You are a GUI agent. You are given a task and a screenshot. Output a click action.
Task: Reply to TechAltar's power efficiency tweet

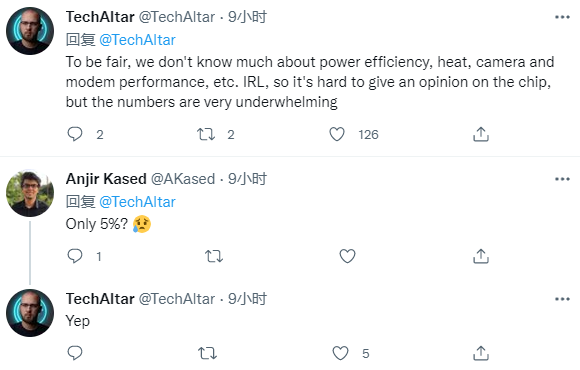(75, 134)
